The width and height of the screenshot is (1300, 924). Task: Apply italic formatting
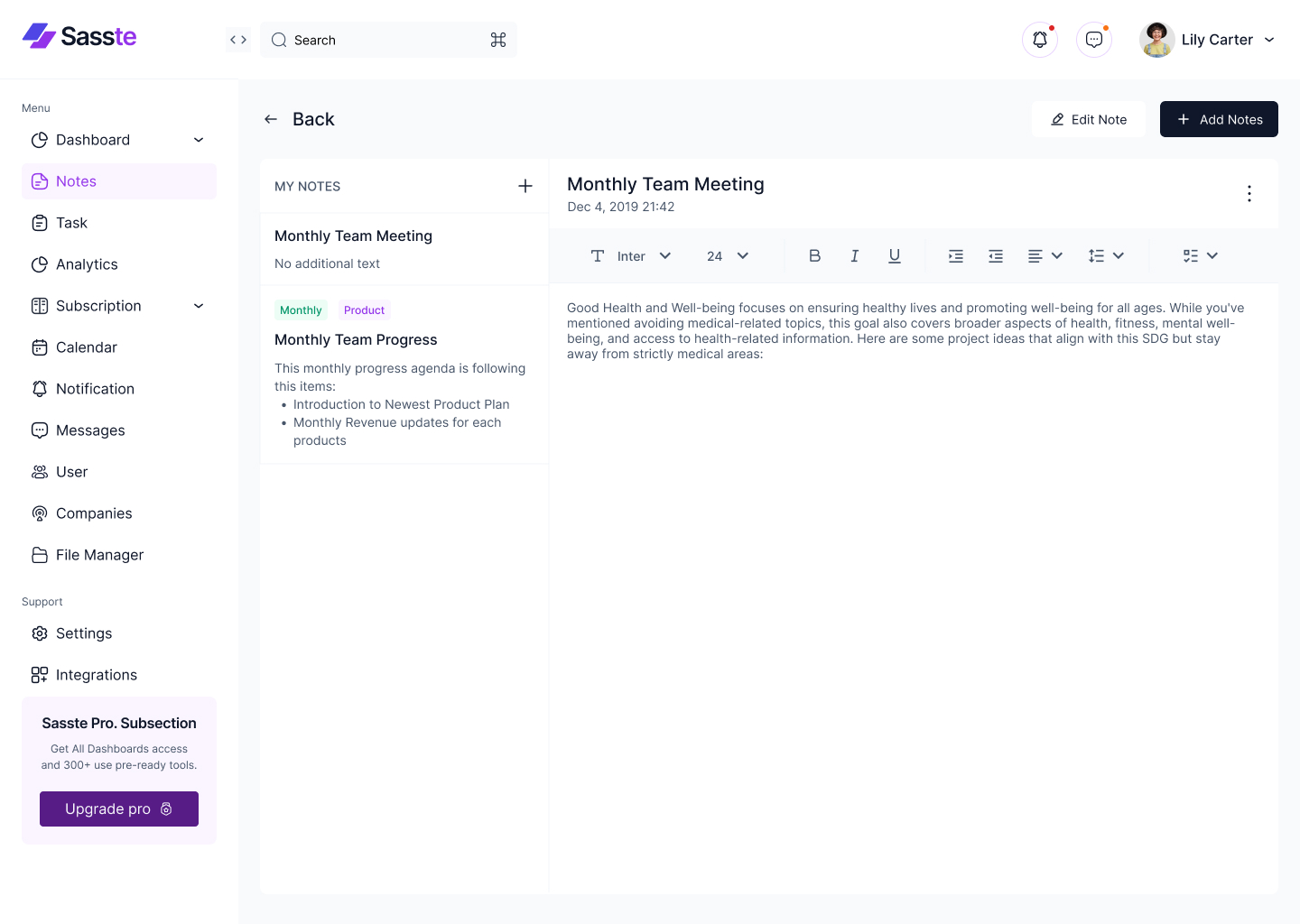(x=854, y=255)
